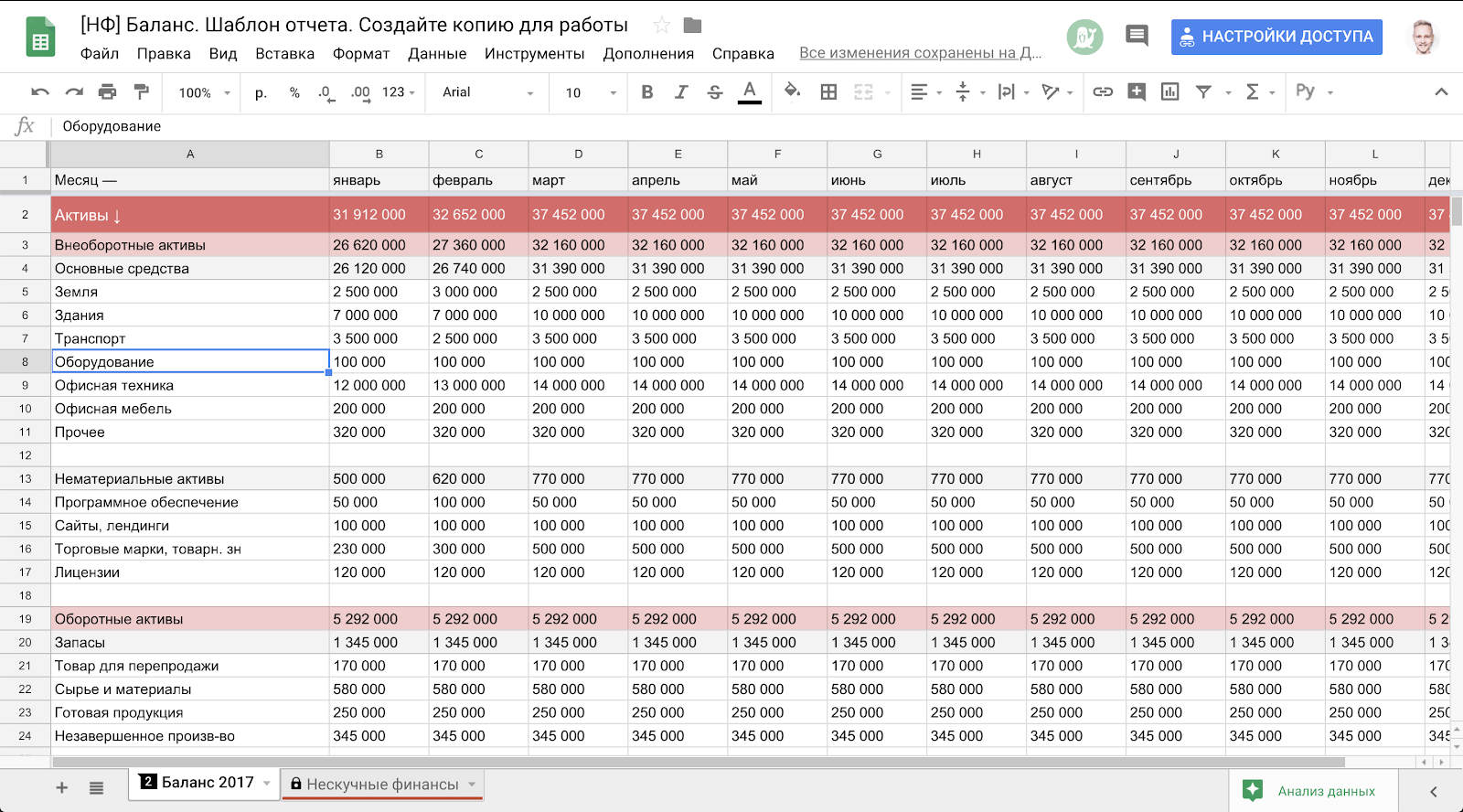Image resolution: width=1463 pixels, height=812 pixels.
Task: Toggle strikethrough formatting
Action: pos(715,92)
